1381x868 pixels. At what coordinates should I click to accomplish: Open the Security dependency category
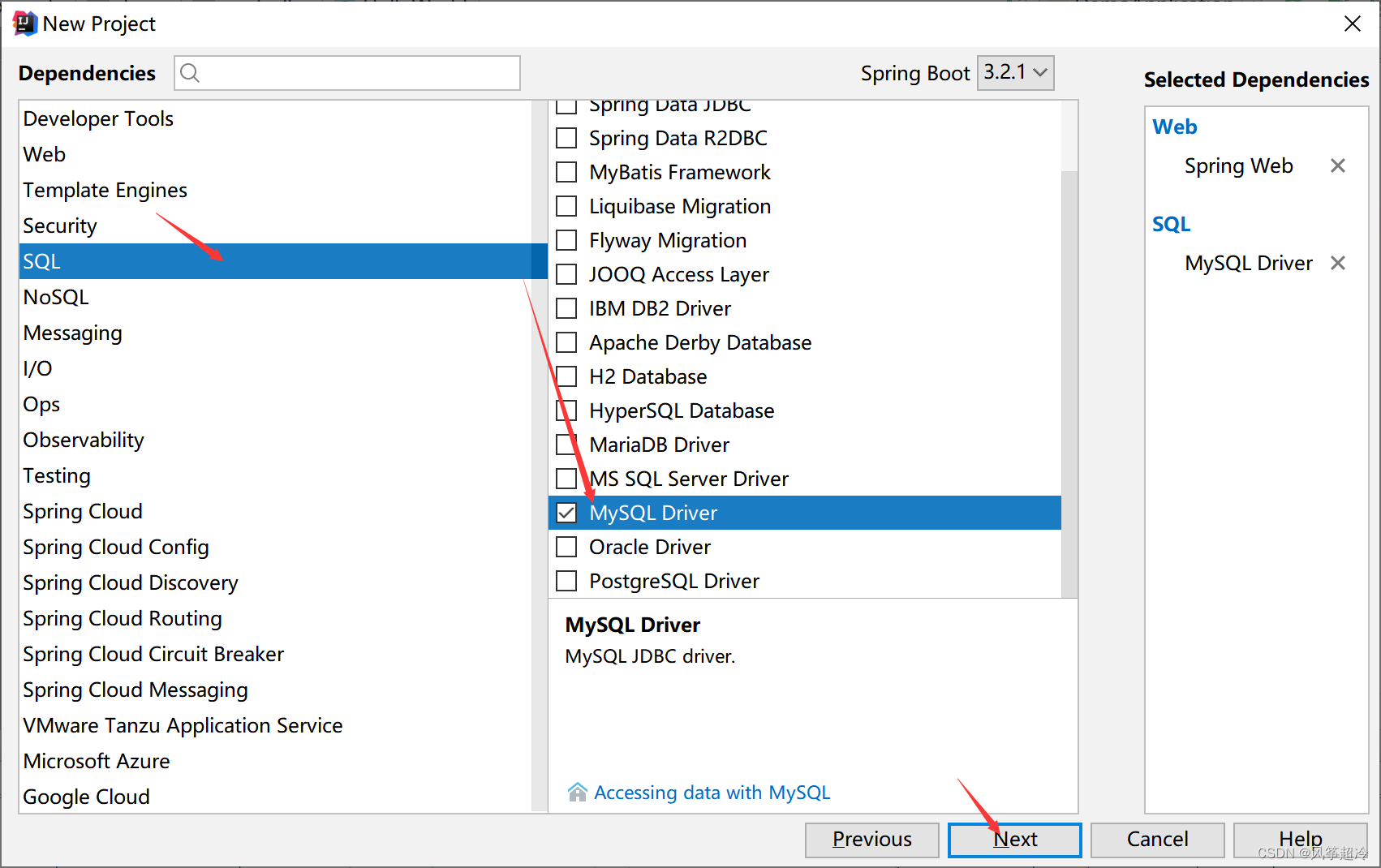pos(60,226)
